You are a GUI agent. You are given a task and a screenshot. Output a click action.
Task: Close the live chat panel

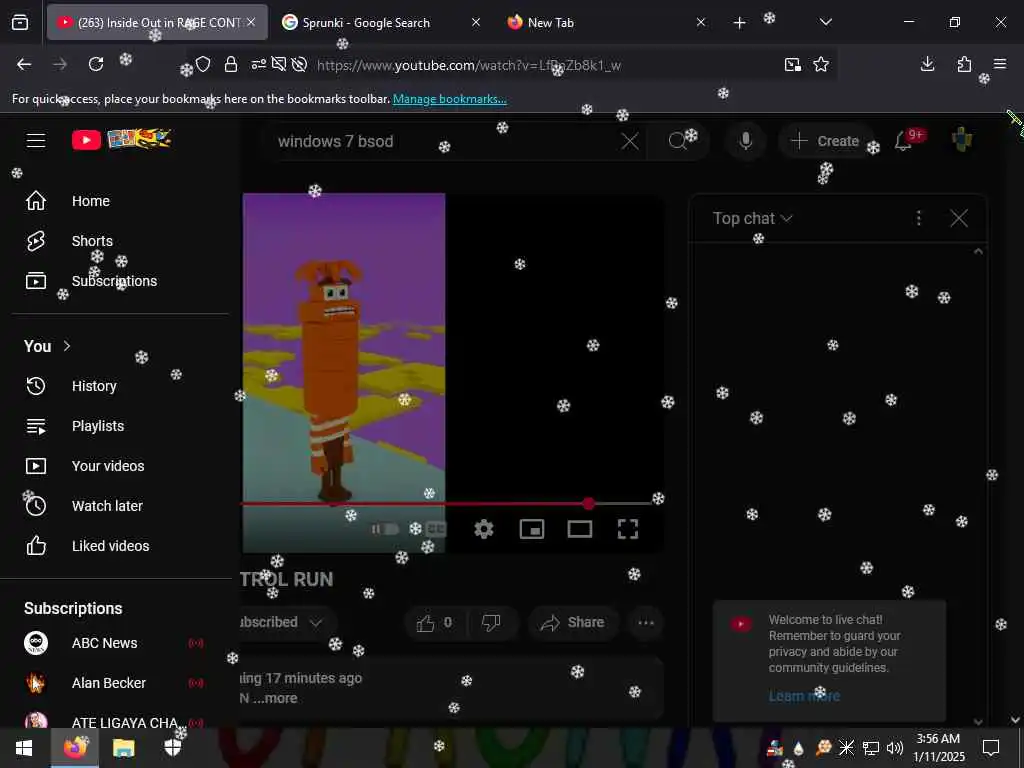tap(959, 218)
